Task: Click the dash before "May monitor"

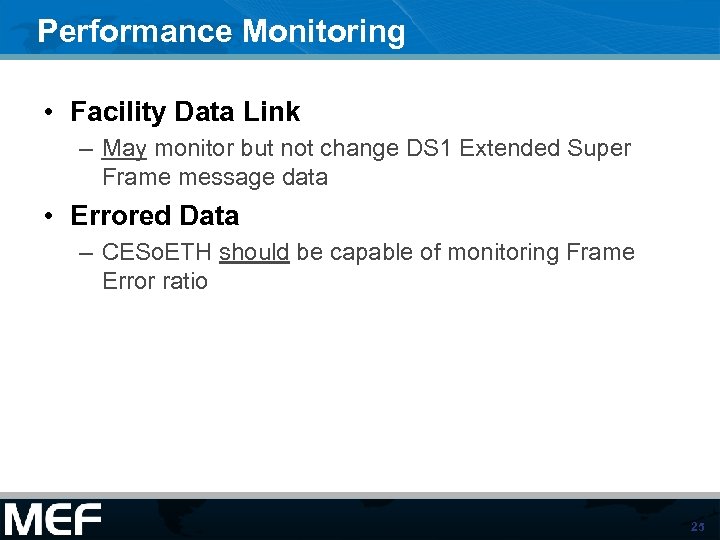Action: click(86, 149)
